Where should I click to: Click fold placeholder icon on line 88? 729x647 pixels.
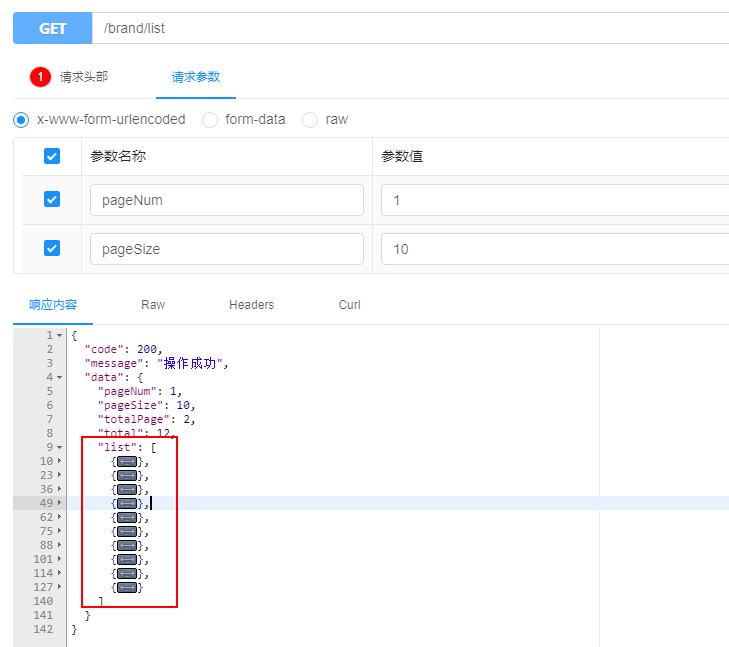click(127, 545)
